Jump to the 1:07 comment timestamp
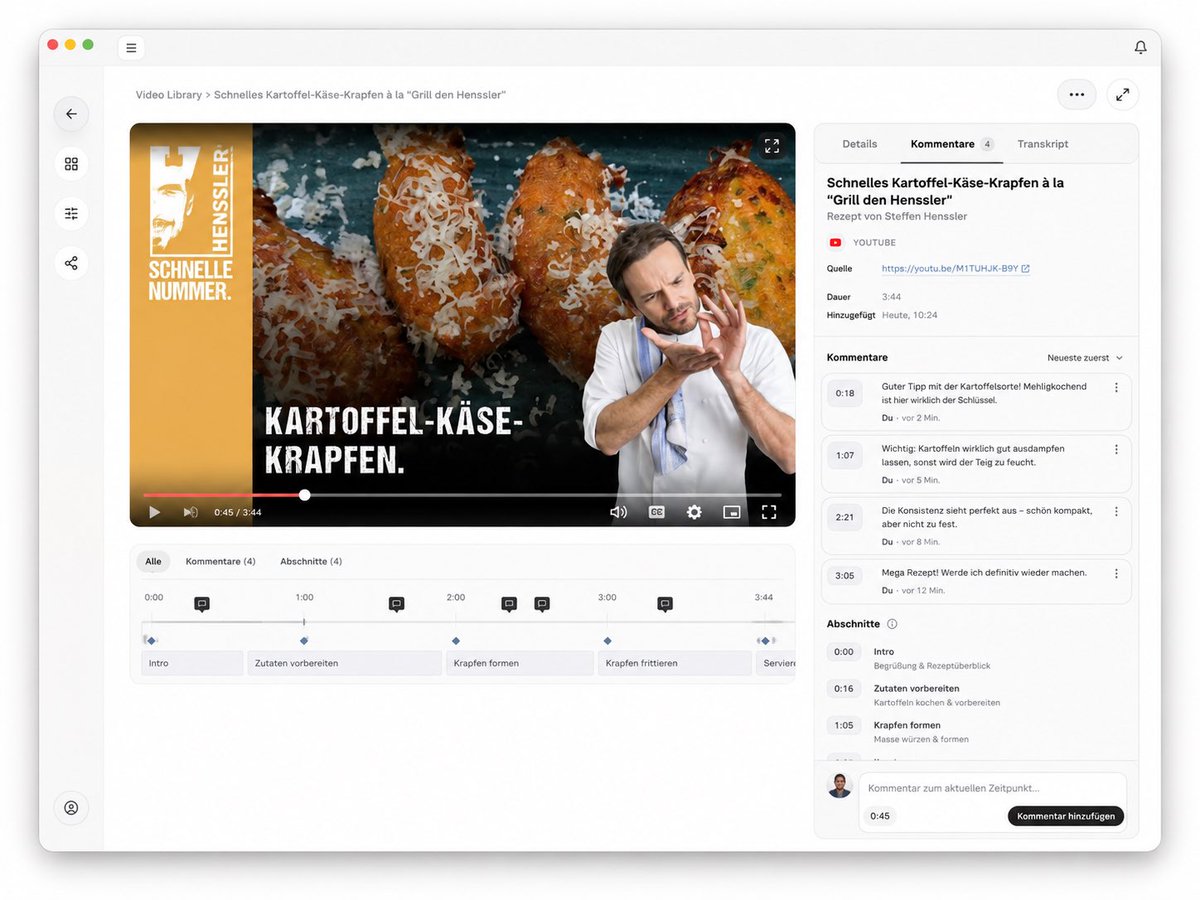The height and width of the screenshot is (900, 1200). [x=845, y=456]
